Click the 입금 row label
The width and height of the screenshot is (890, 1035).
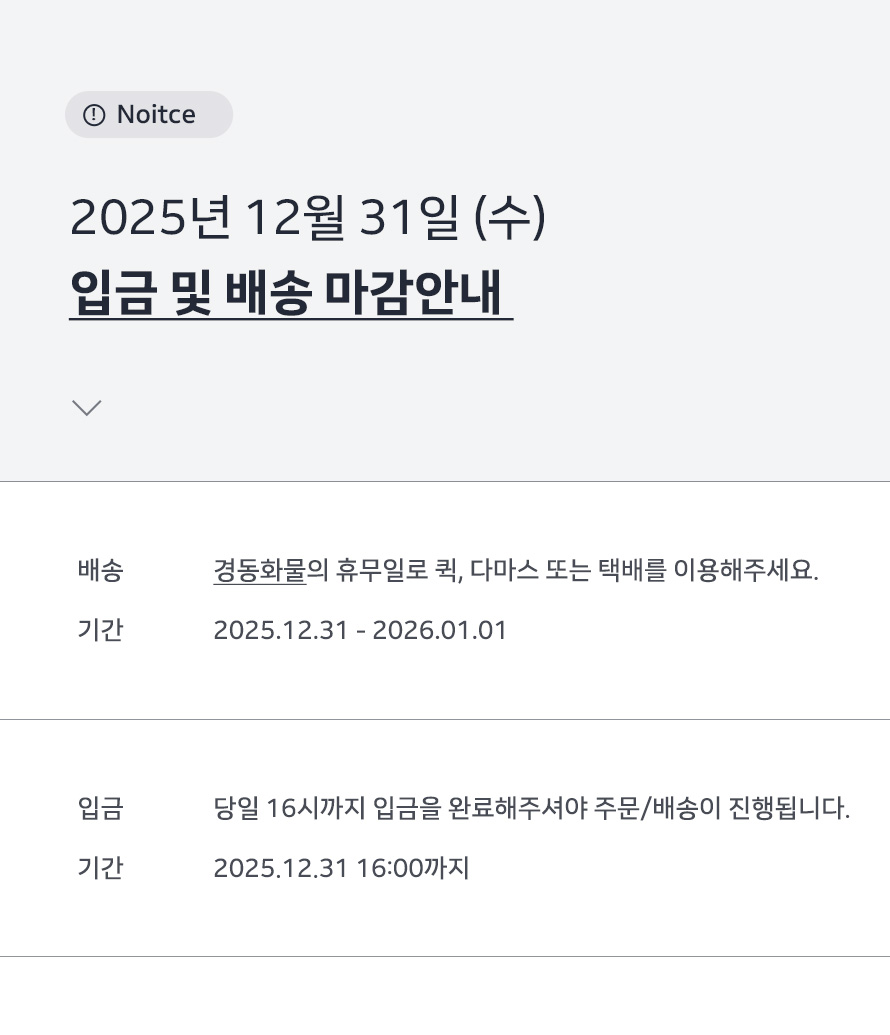coord(100,809)
